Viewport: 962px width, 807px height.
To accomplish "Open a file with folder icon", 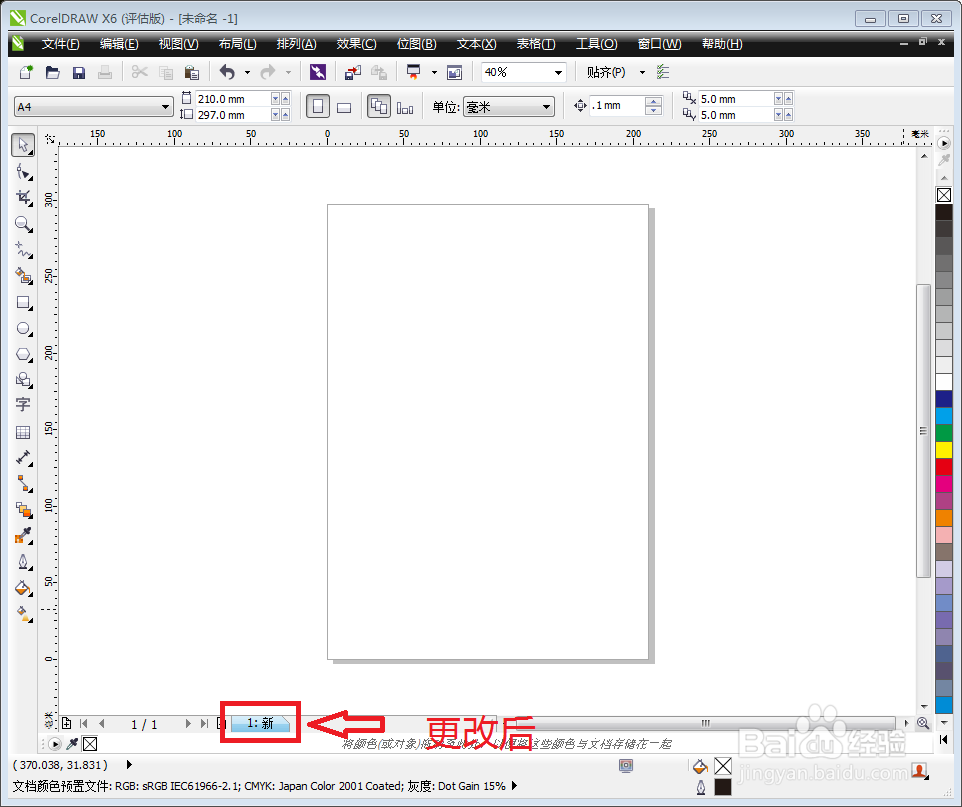I will [53, 72].
